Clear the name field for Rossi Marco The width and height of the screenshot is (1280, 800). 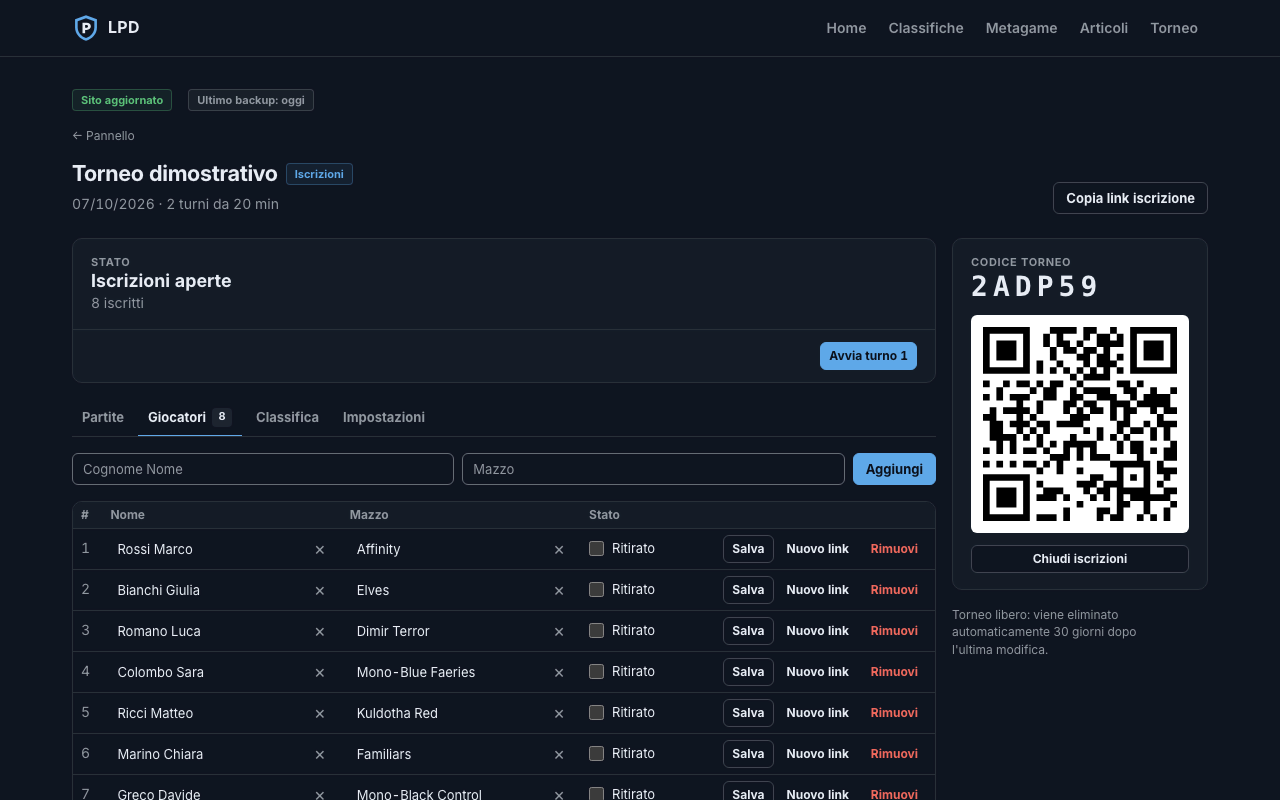point(320,549)
